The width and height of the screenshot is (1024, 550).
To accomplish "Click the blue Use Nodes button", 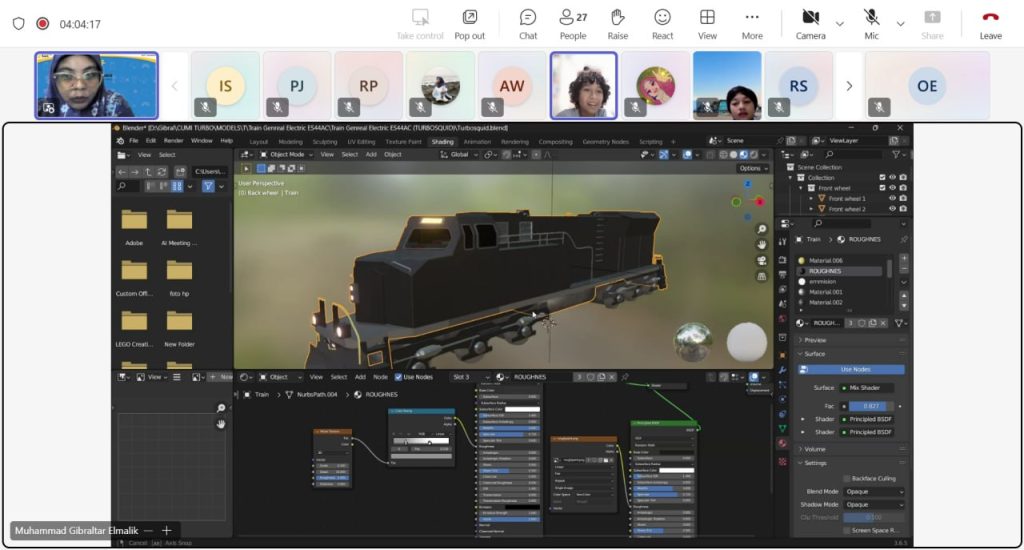I will [x=854, y=370].
